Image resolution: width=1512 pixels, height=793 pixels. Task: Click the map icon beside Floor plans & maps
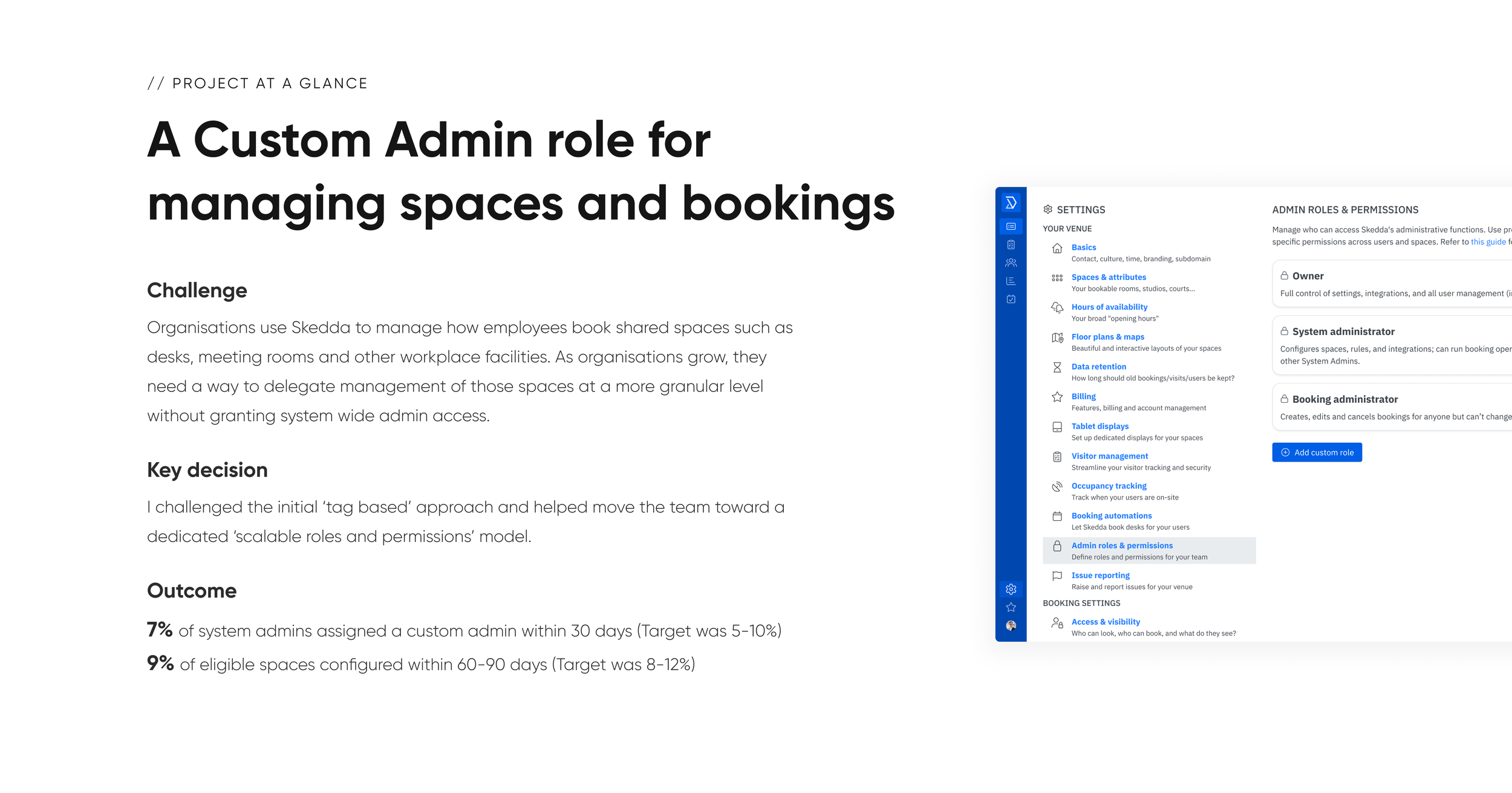pos(1057,338)
